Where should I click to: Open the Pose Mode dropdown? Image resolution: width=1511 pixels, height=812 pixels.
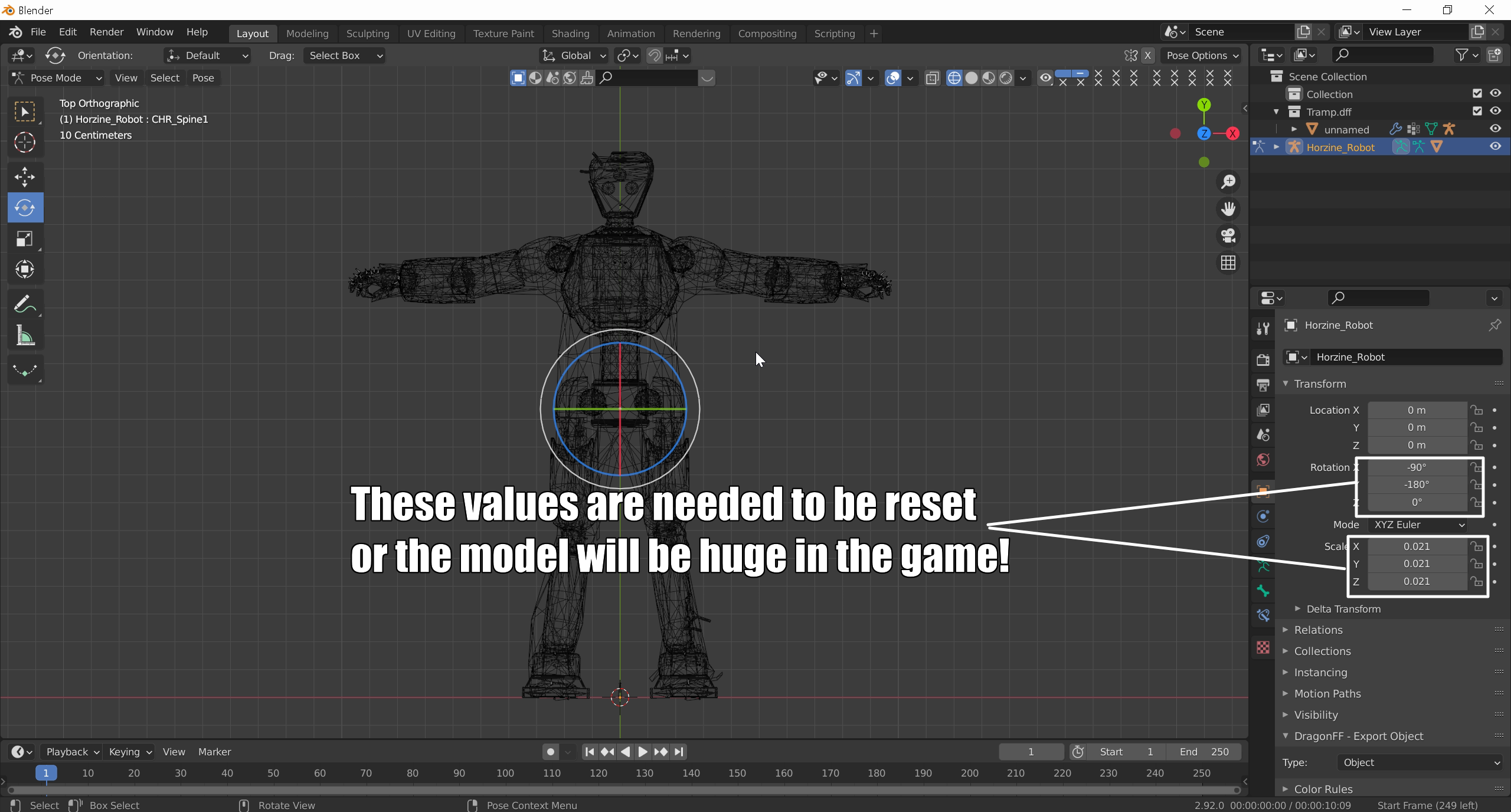coord(57,78)
